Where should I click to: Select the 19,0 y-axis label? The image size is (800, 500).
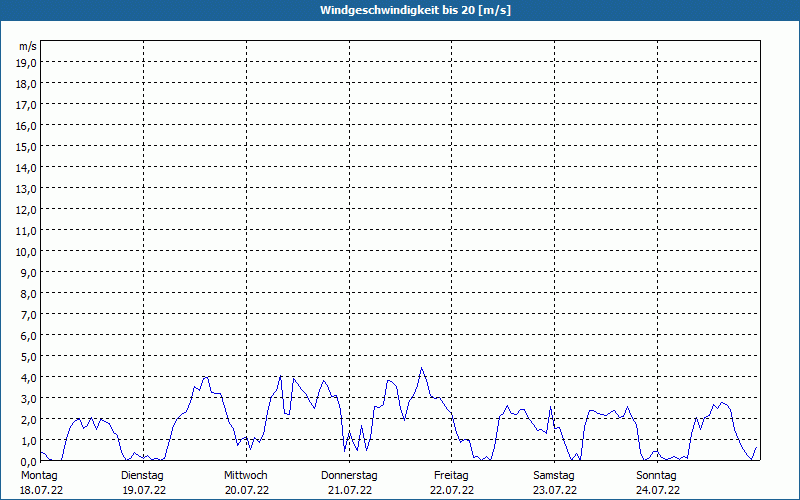[27, 62]
